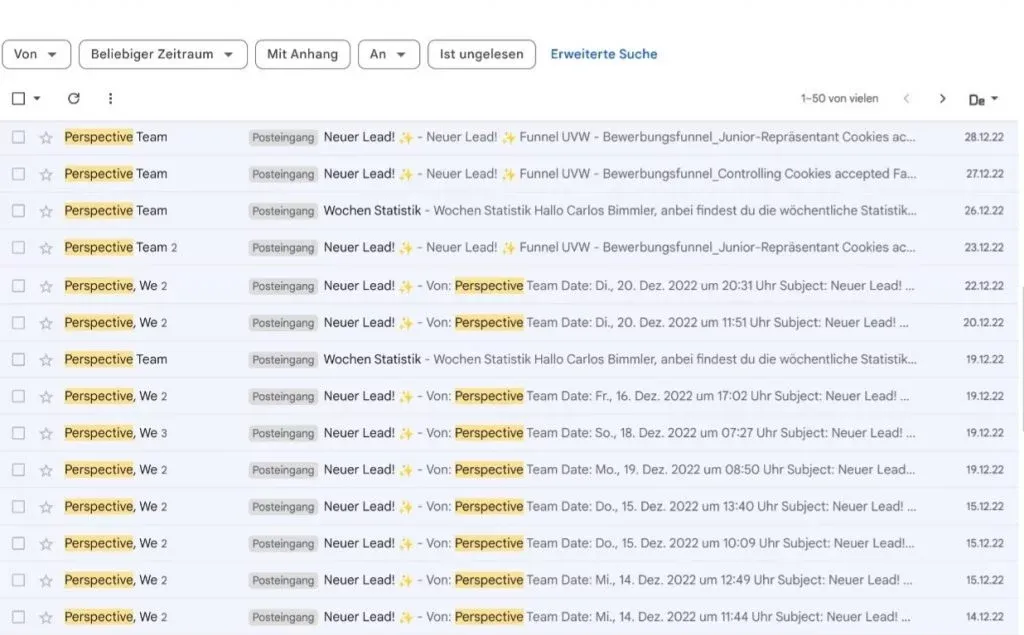Open the three-dot more options menu
1024x635 pixels.
click(x=110, y=99)
